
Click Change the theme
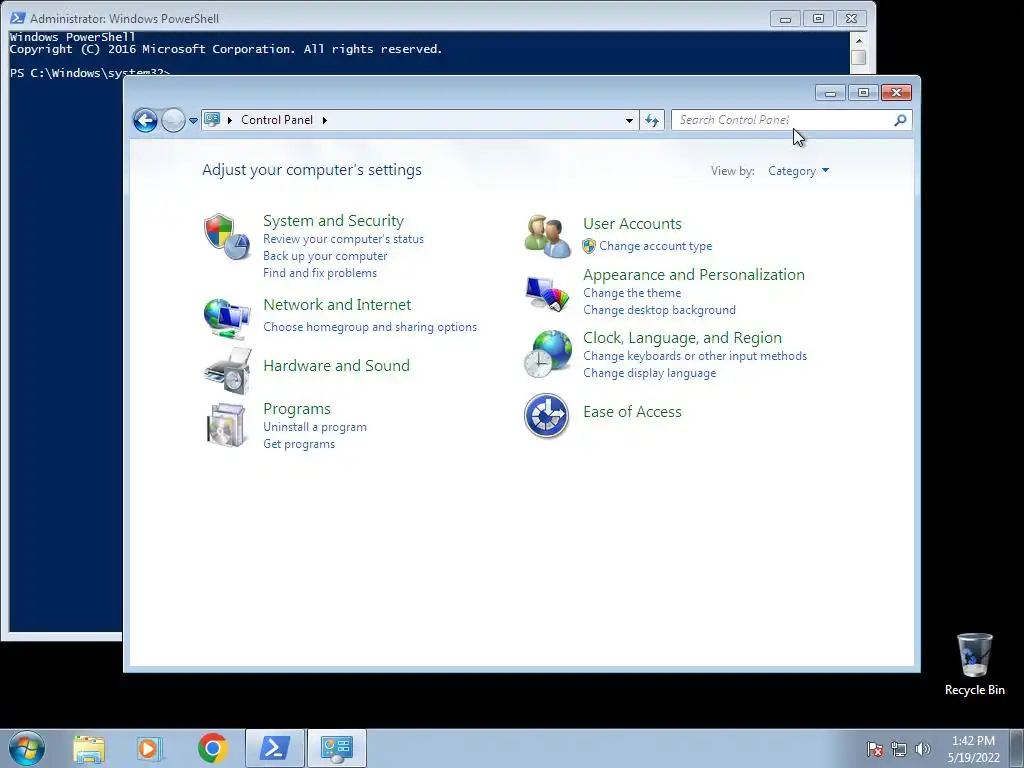(632, 293)
